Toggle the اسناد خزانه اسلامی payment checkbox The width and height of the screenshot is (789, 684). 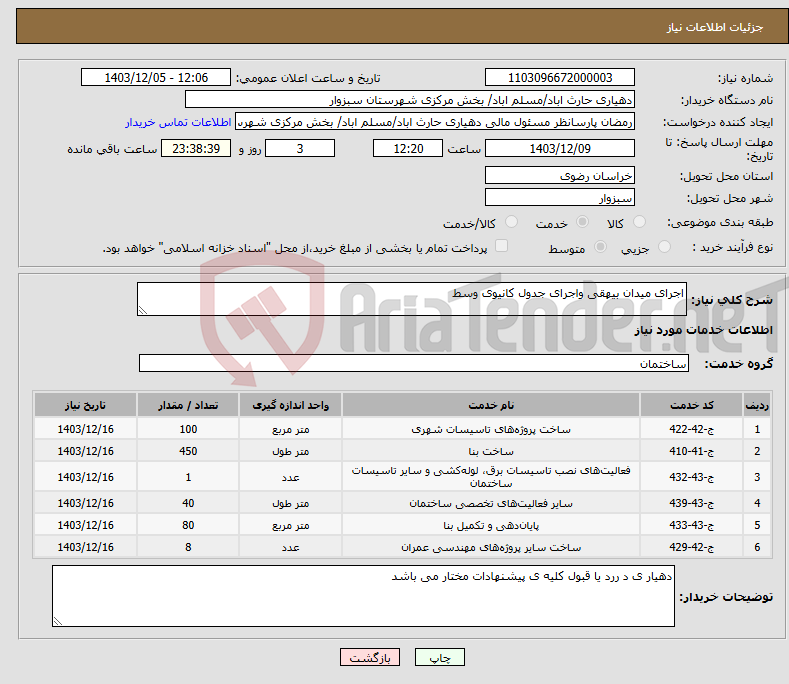click(501, 246)
